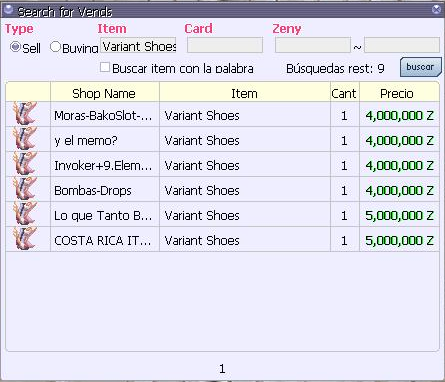Select the Sell radio option
This screenshot has width=445, height=382.
(15, 47)
